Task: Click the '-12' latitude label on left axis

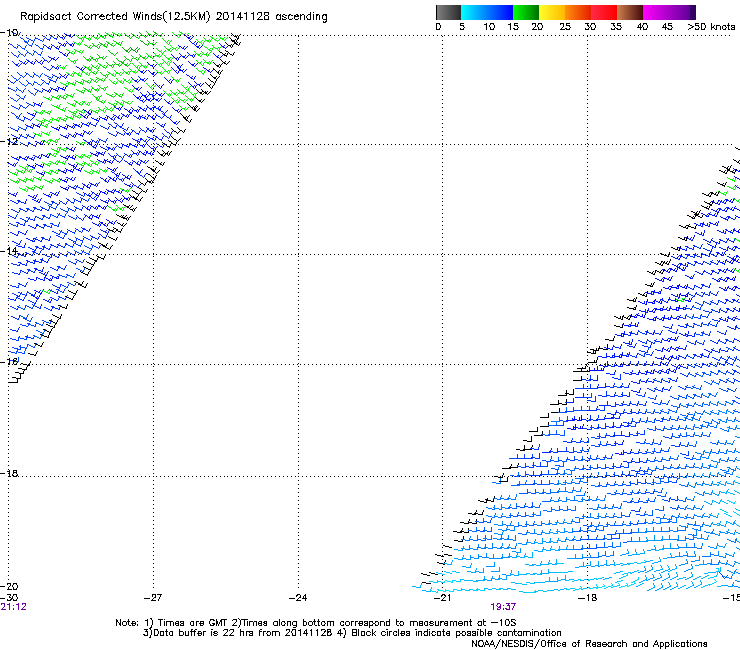Action: click(9, 142)
